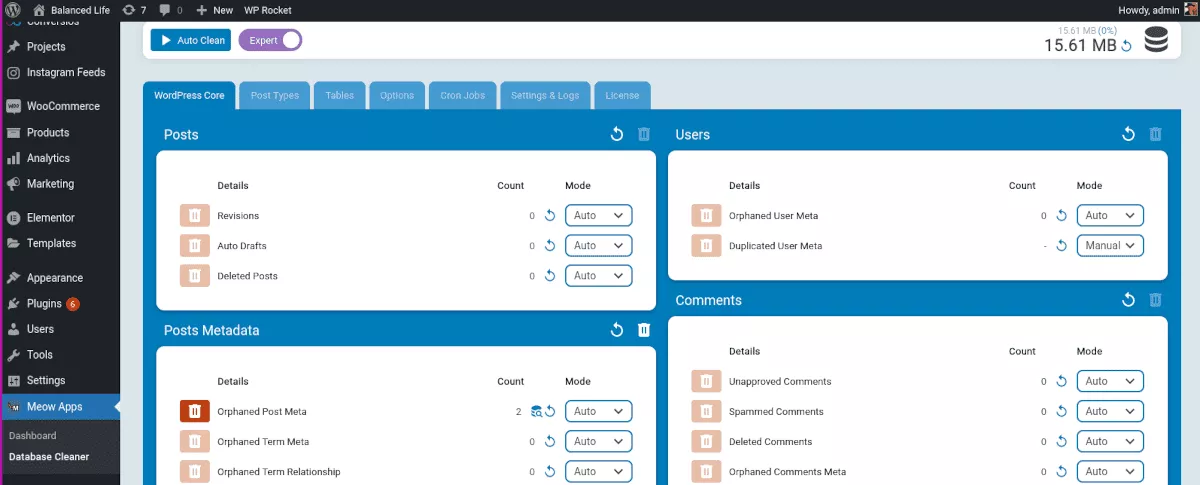Open Settings in the sidebar

(x=60, y=381)
